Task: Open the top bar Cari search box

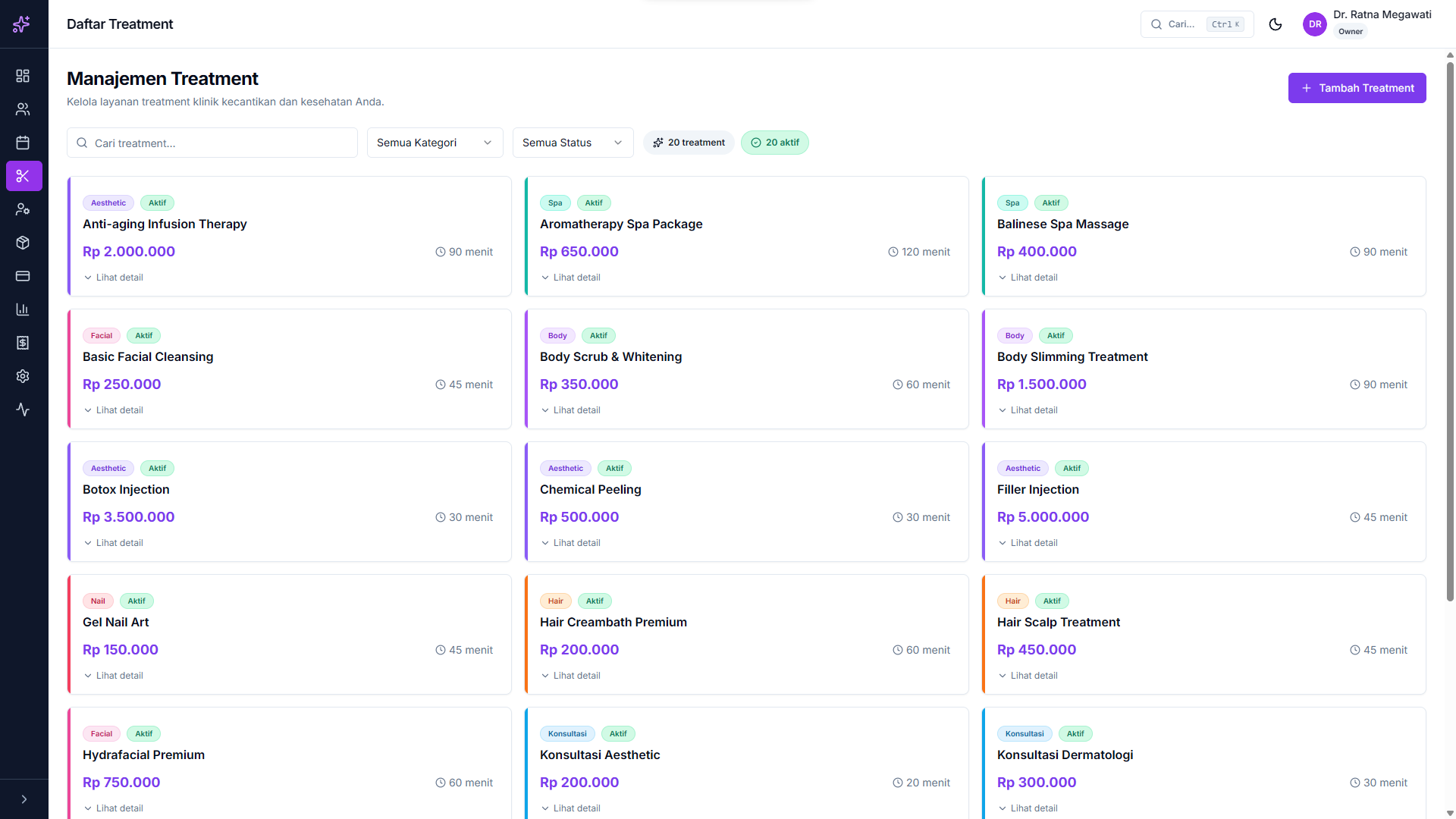Action: click(1196, 24)
